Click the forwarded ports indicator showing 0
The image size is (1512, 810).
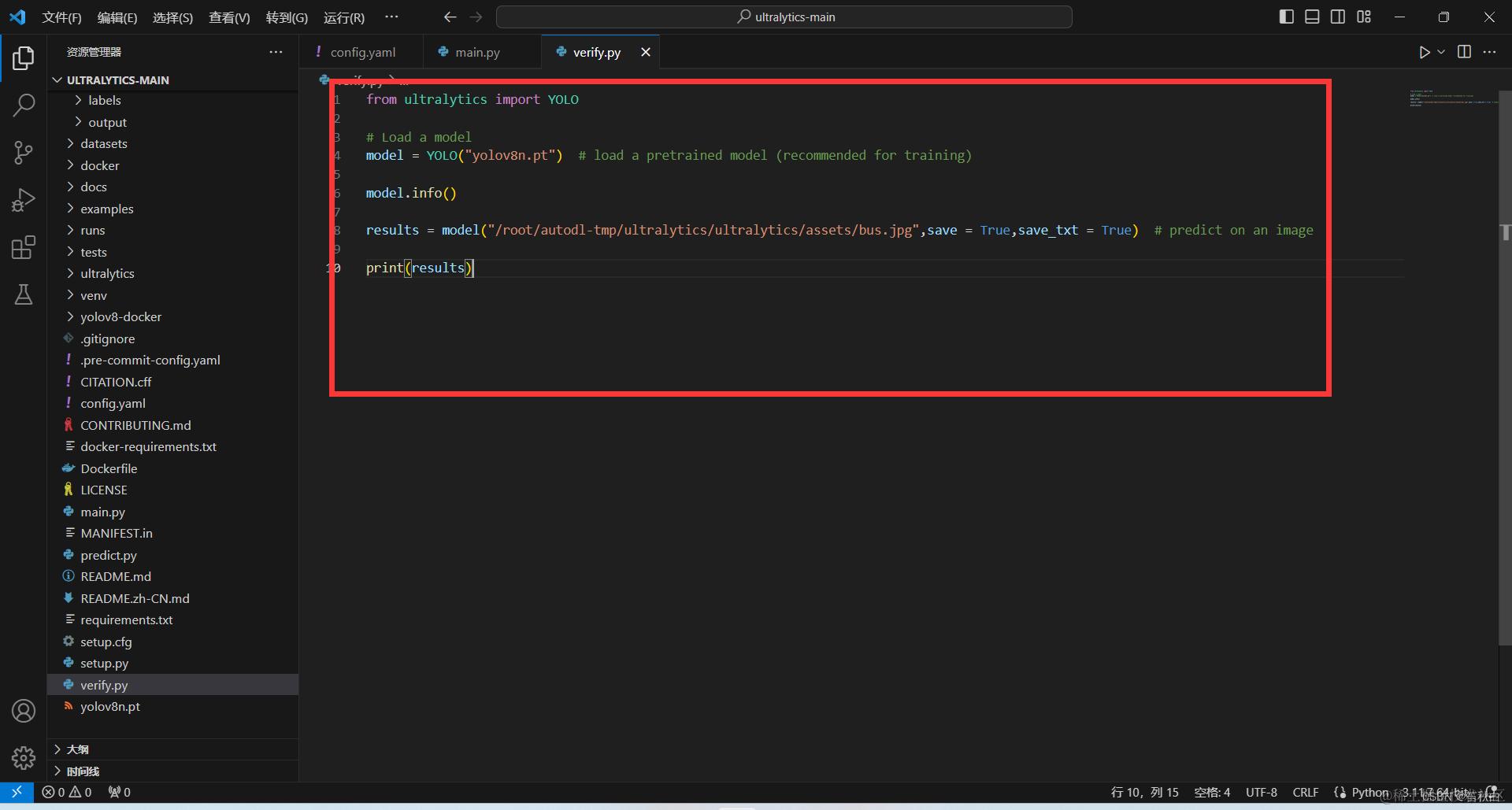120,792
